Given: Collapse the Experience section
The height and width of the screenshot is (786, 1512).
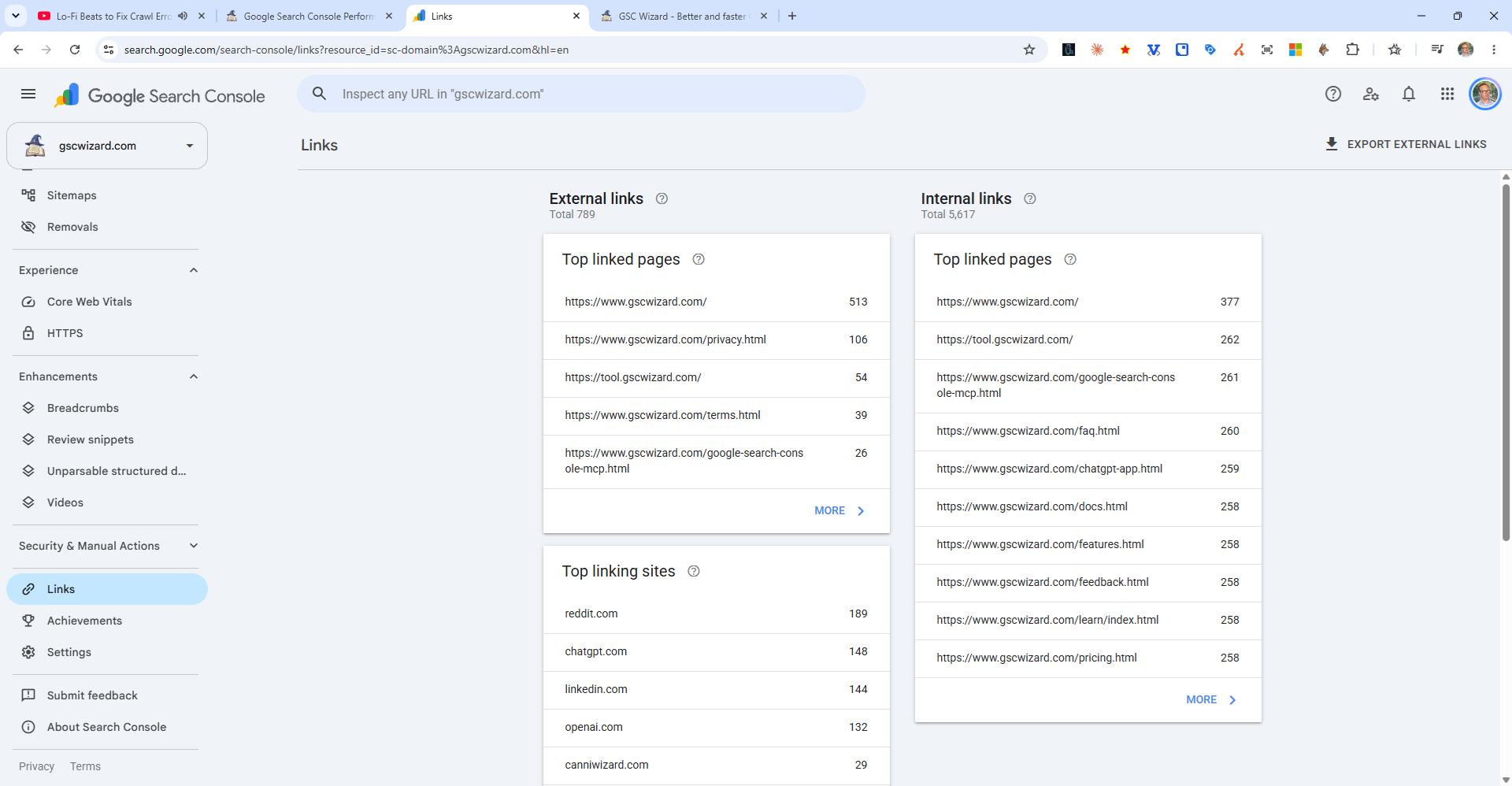Looking at the screenshot, I should [194, 270].
